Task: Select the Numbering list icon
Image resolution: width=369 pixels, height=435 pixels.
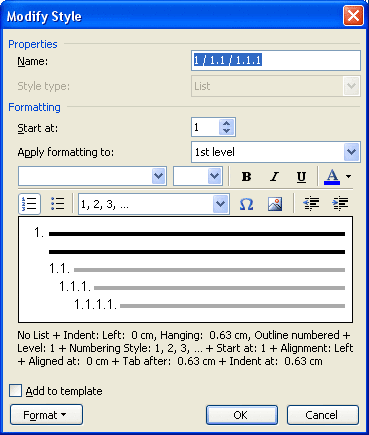Action: coord(29,204)
